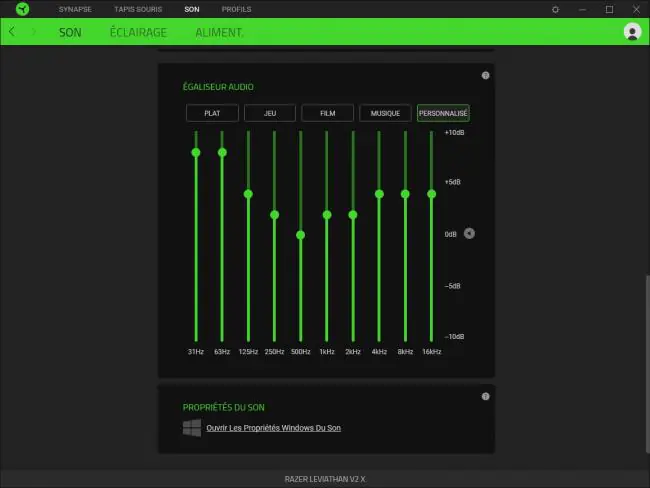This screenshot has height=488, width=650.
Task: Switch to the ALIMENT. tab
Action: pyautogui.click(x=219, y=32)
